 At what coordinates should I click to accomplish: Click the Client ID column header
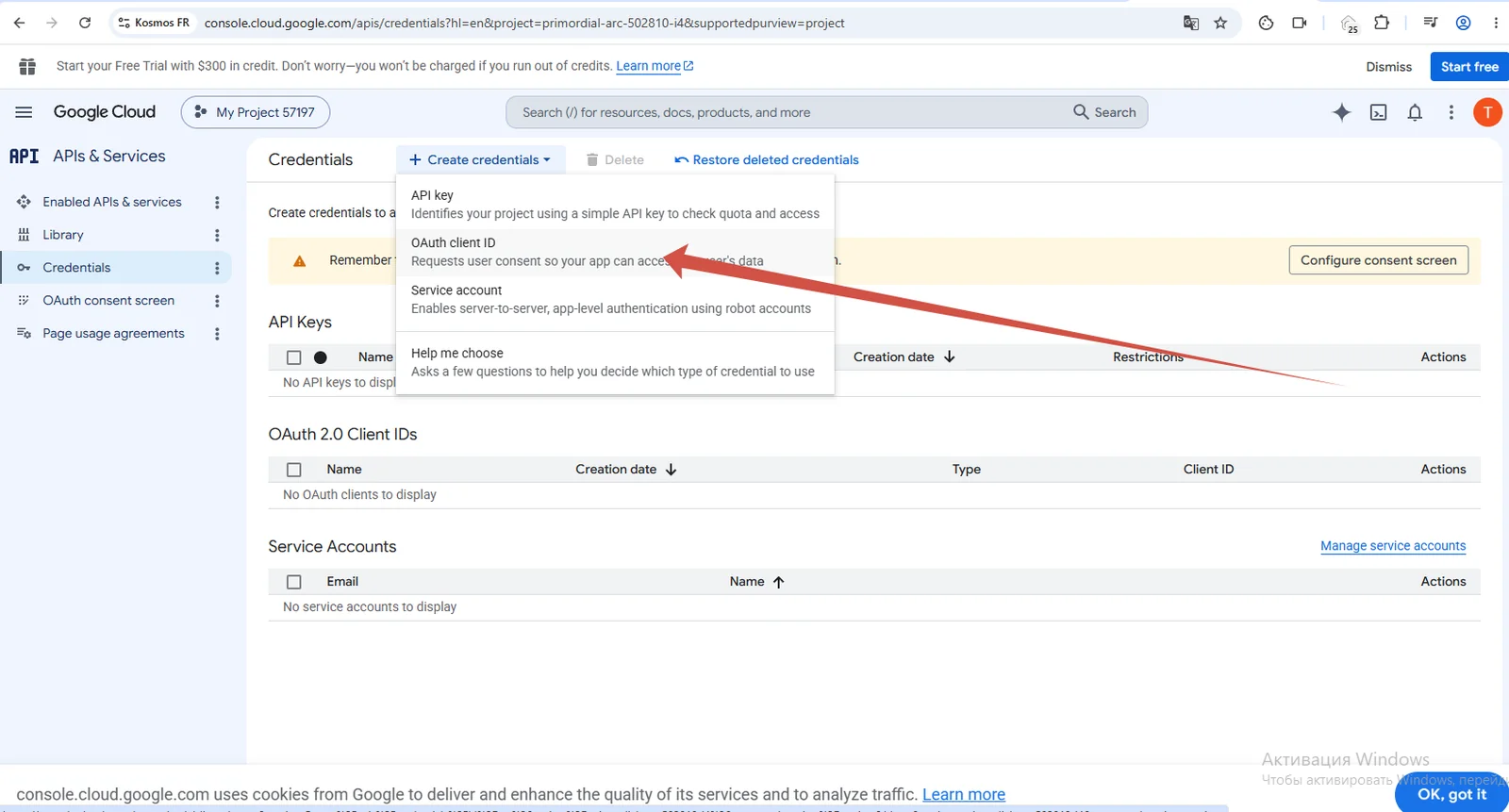coord(1208,469)
